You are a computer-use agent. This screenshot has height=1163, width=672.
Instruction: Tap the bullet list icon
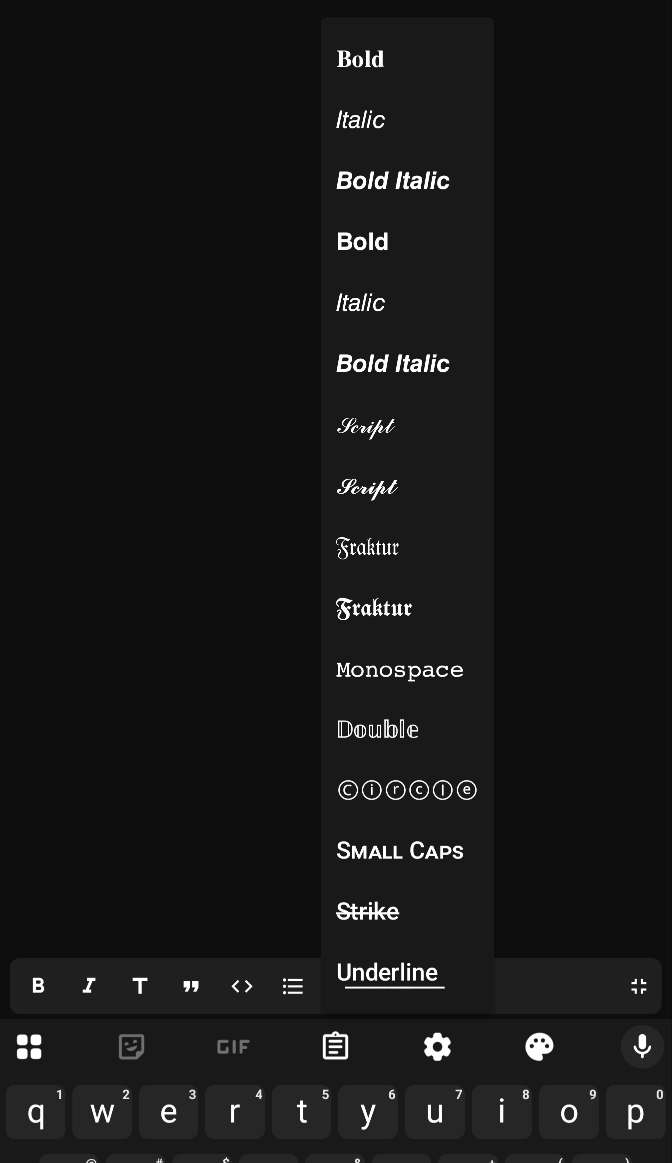coord(293,986)
